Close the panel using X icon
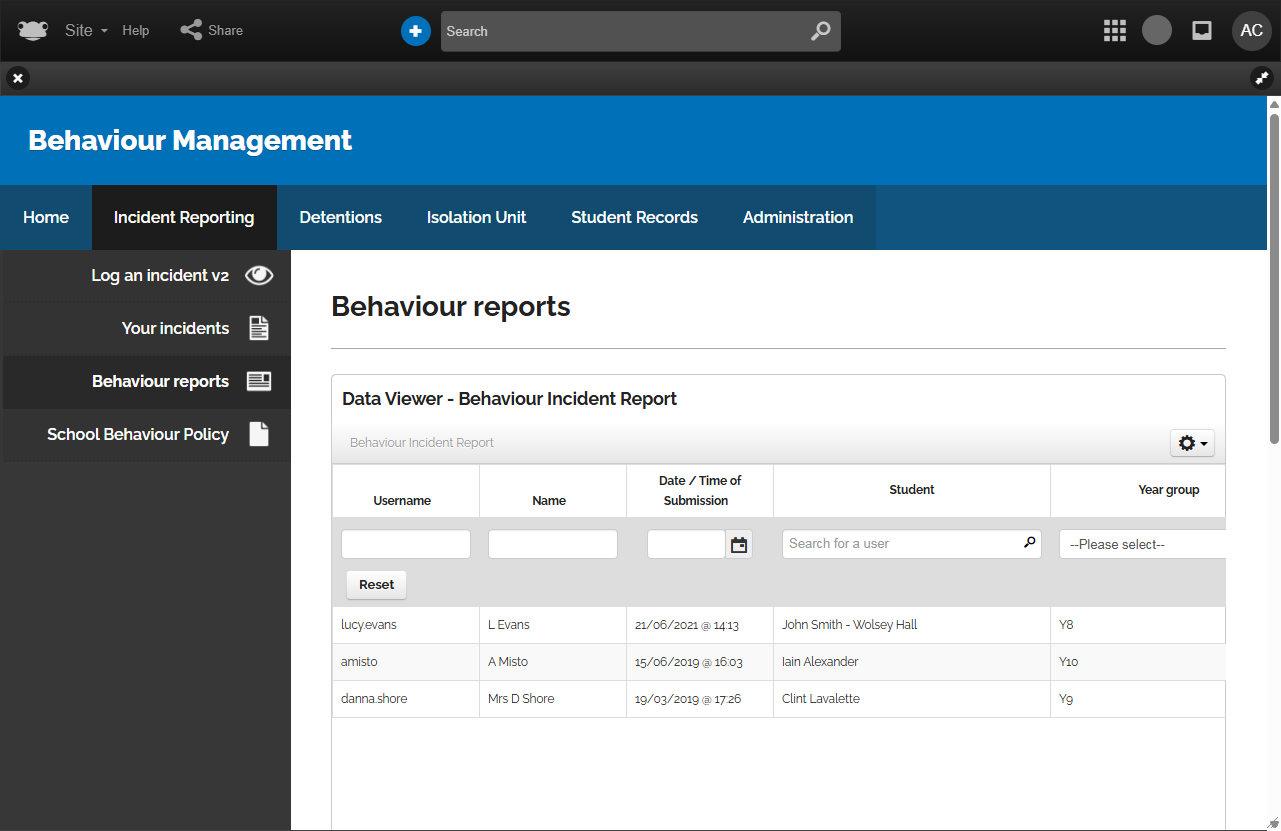Screen dimensions: 1281x831 (x=18, y=78)
